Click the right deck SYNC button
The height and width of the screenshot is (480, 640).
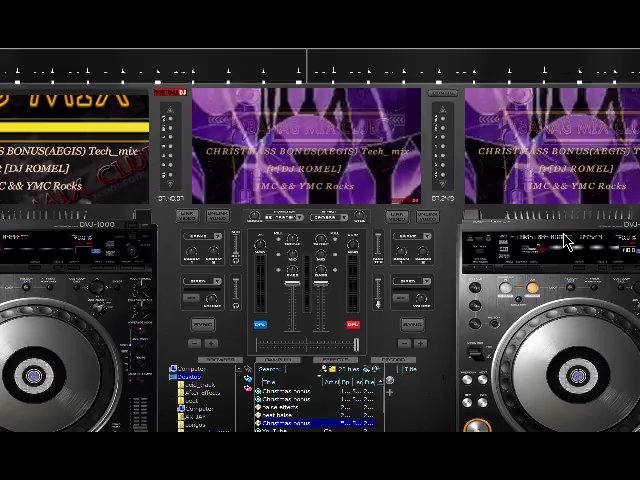pos(413,325)
